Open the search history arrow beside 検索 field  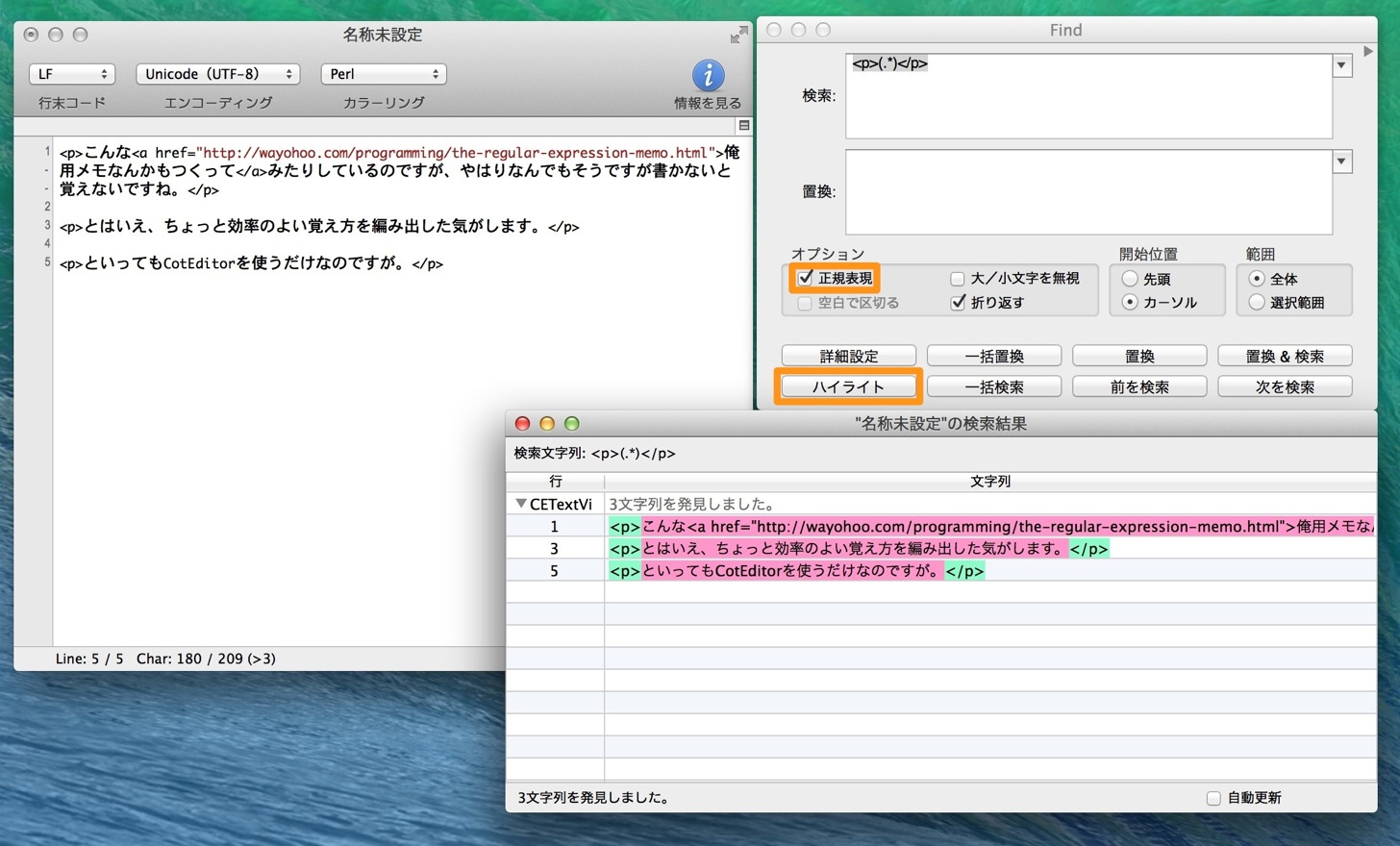click(1341, 65)
